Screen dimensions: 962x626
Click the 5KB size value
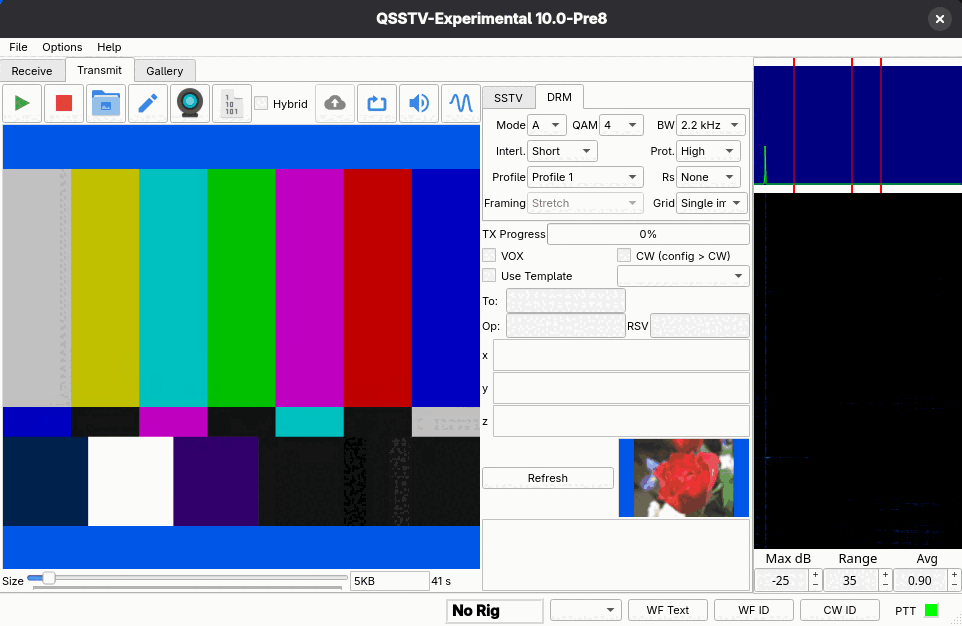pos(389,581)
